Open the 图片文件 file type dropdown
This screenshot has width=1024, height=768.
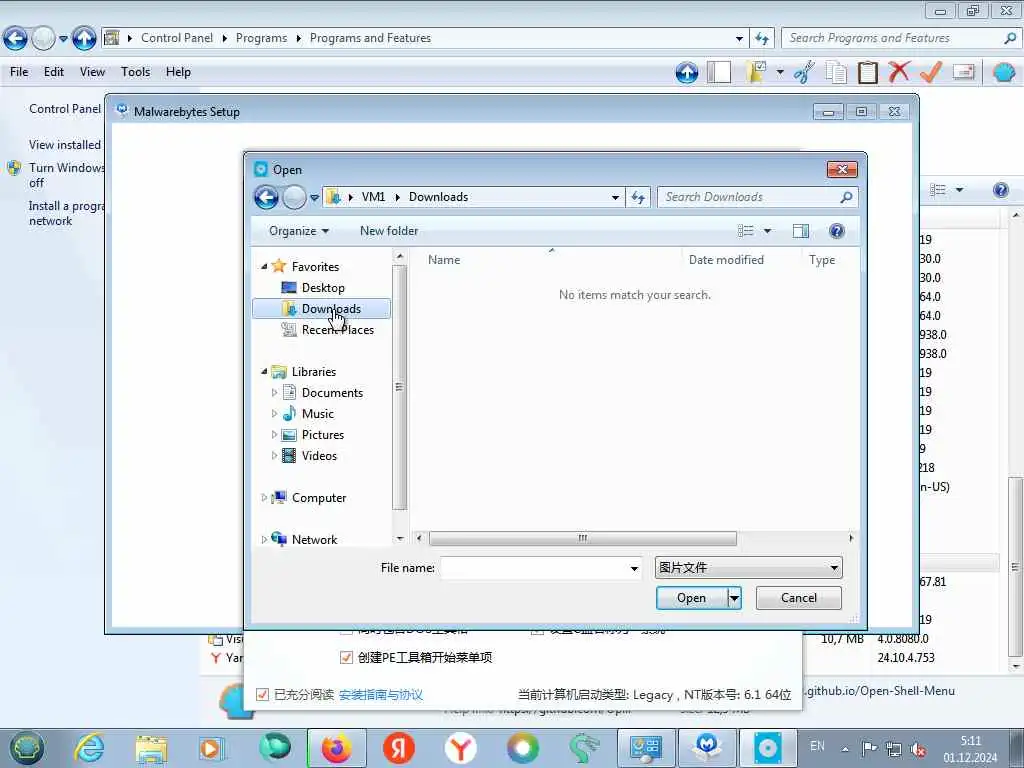coord(748,568)
